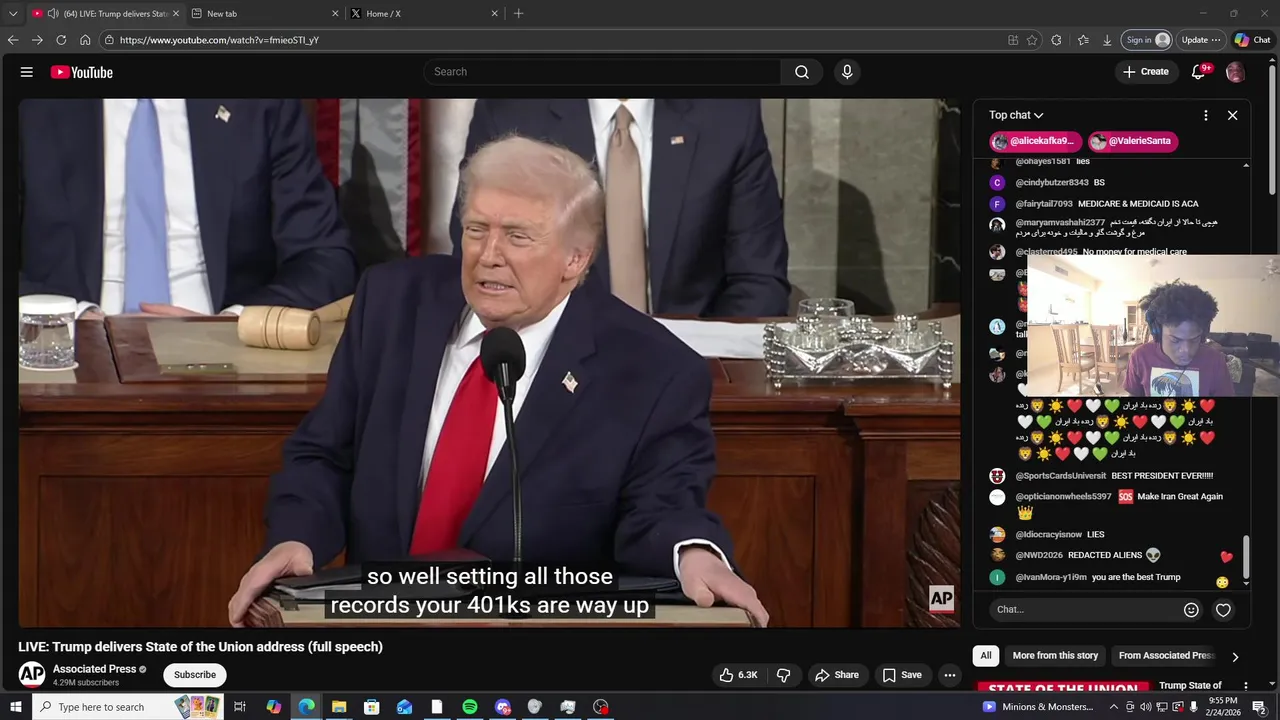1280x720 pixels.
Task: Select More from this story chip
Action: click(x=1055, y=656)
